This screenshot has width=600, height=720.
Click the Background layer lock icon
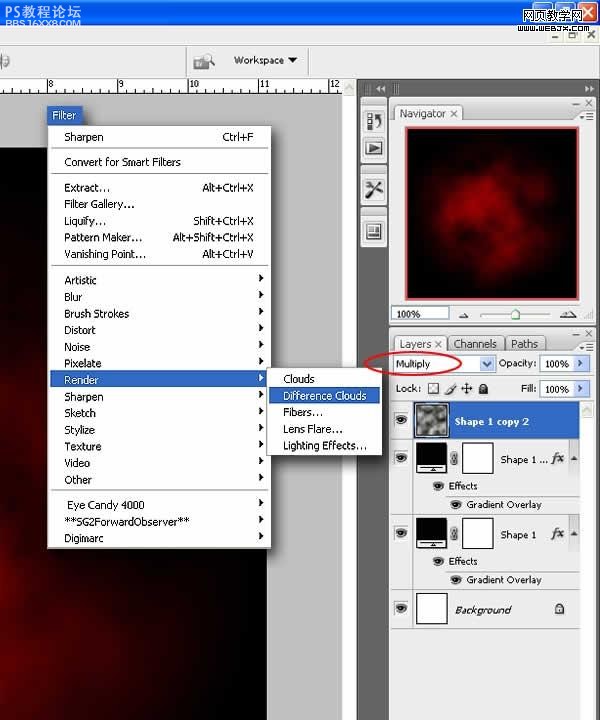559,609
